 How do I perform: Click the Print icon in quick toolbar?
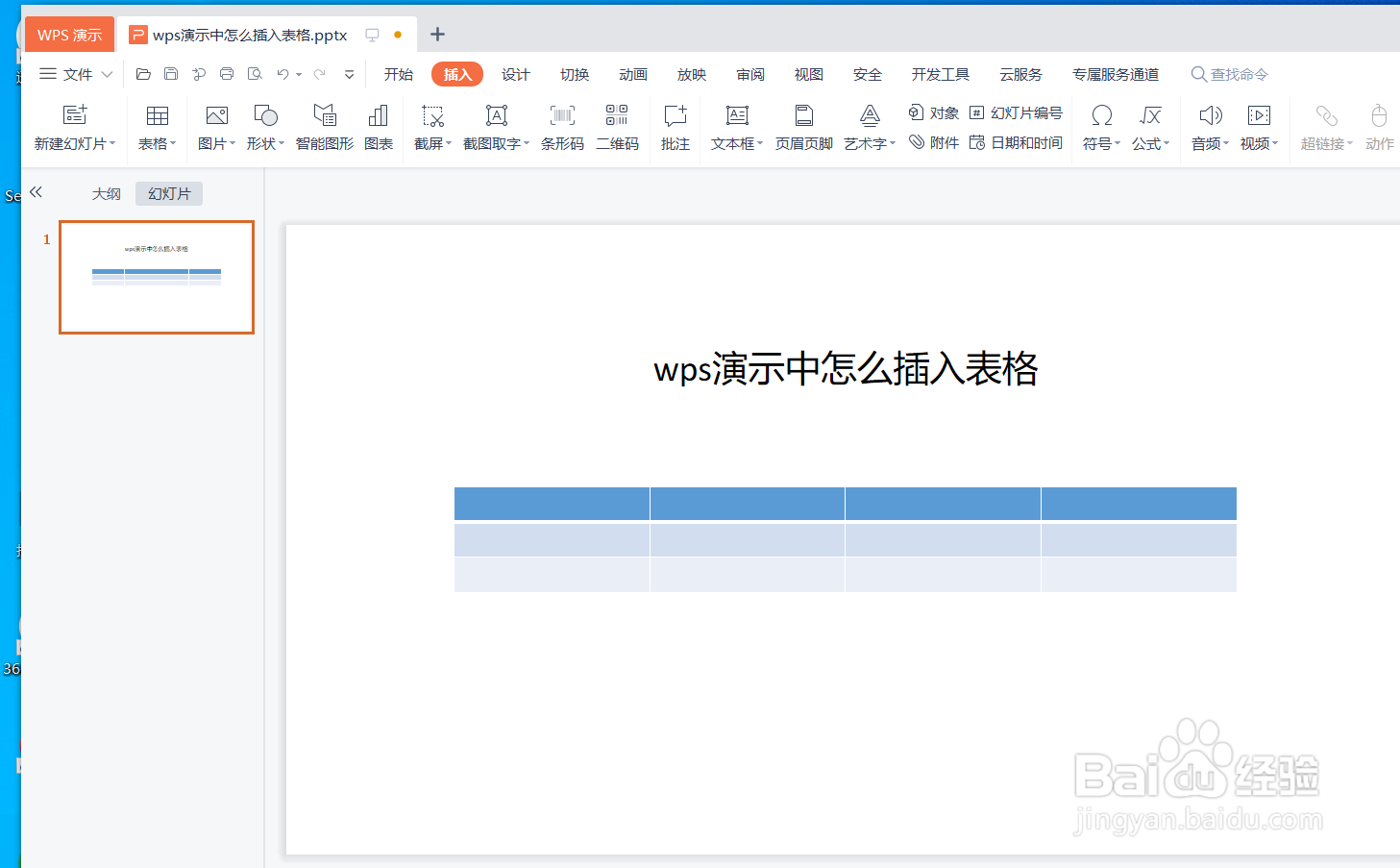tap(227, 74)
